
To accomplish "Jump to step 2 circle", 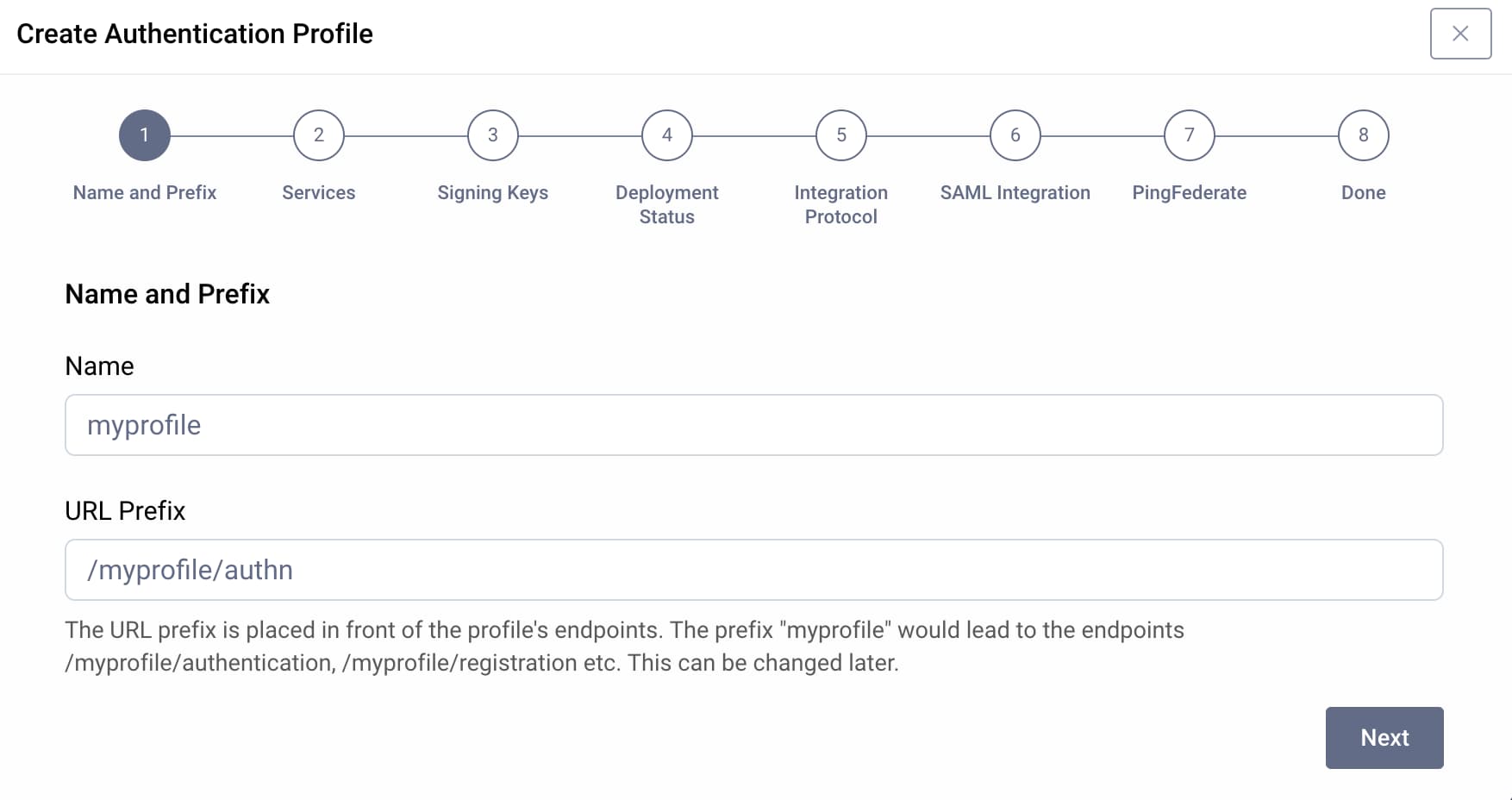I will point(319,135).
